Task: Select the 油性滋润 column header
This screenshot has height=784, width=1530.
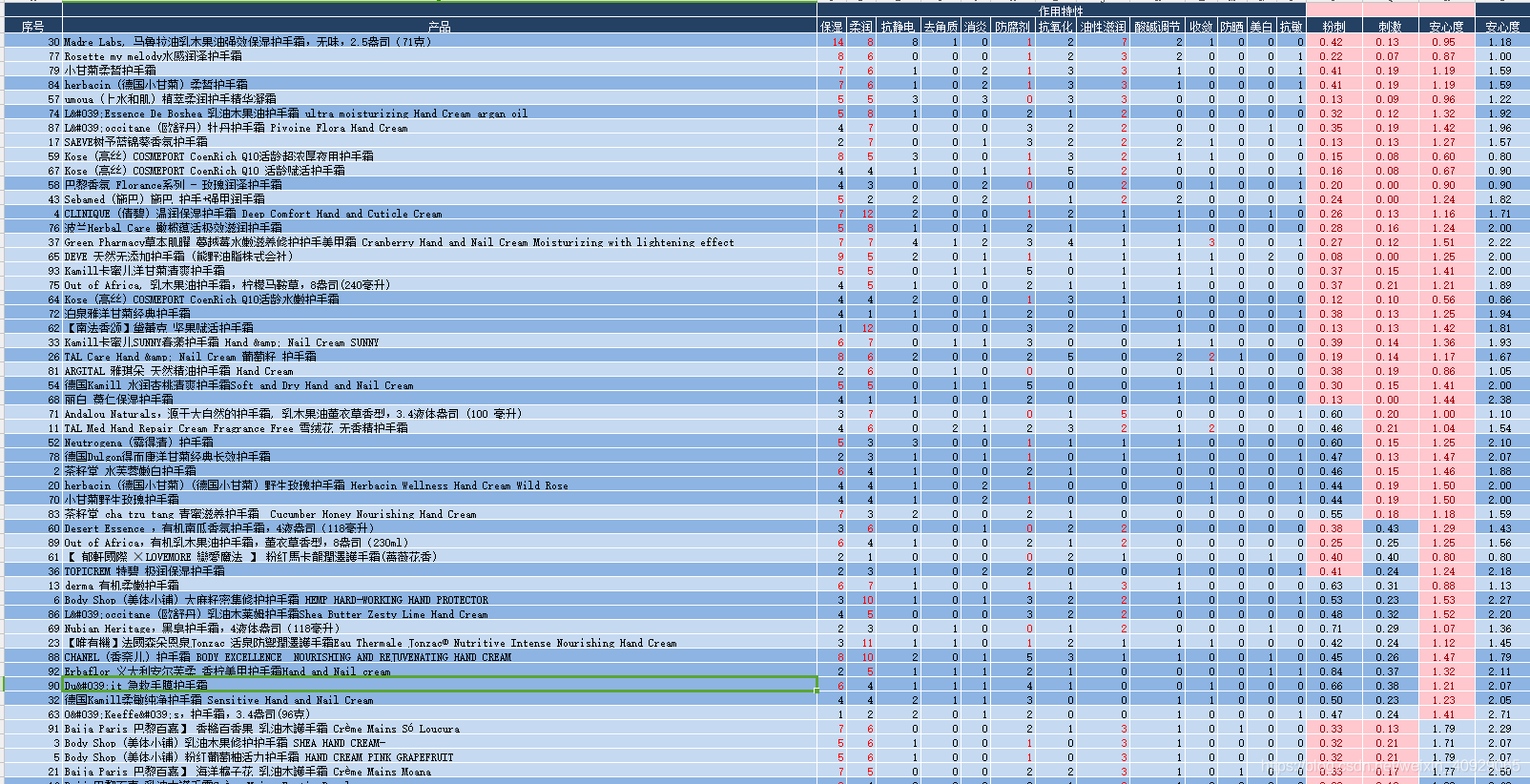Action: click(x=1104, y=27)
